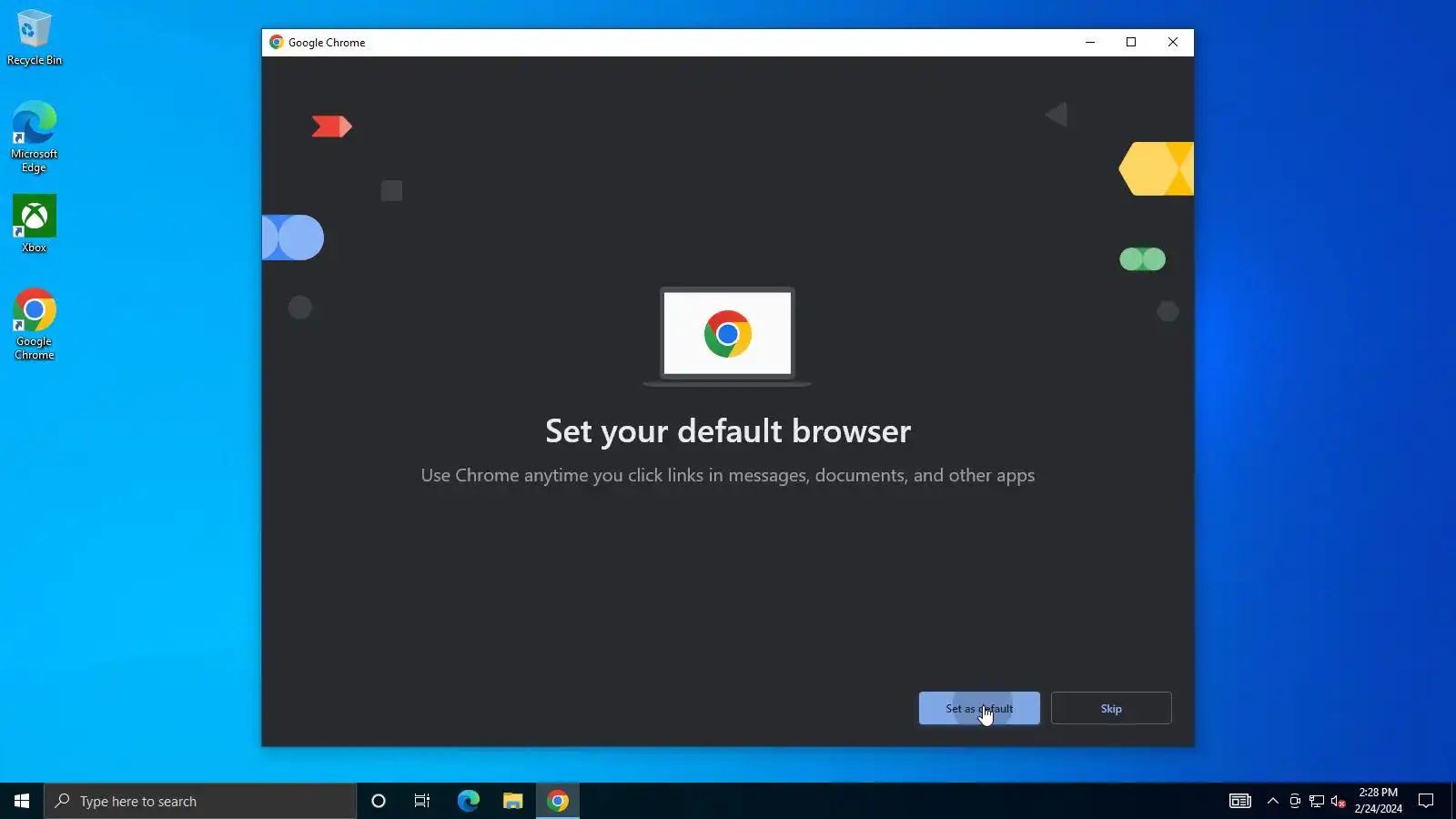Open the clock showing 2:28 PM
This screenshot has width=1456, height=819.
click(1378, 801)
